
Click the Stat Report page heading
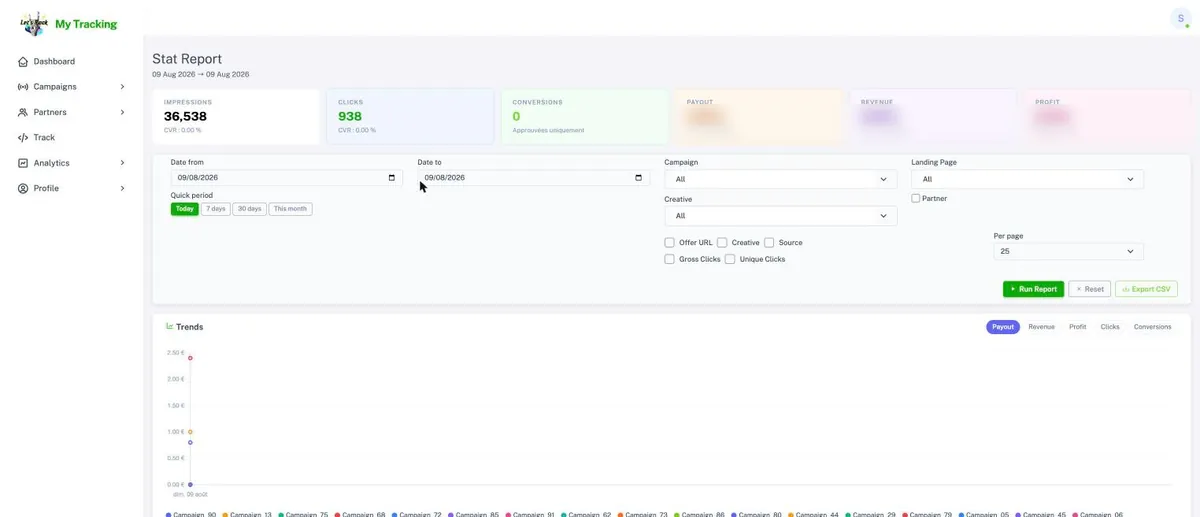click(187, 59)
